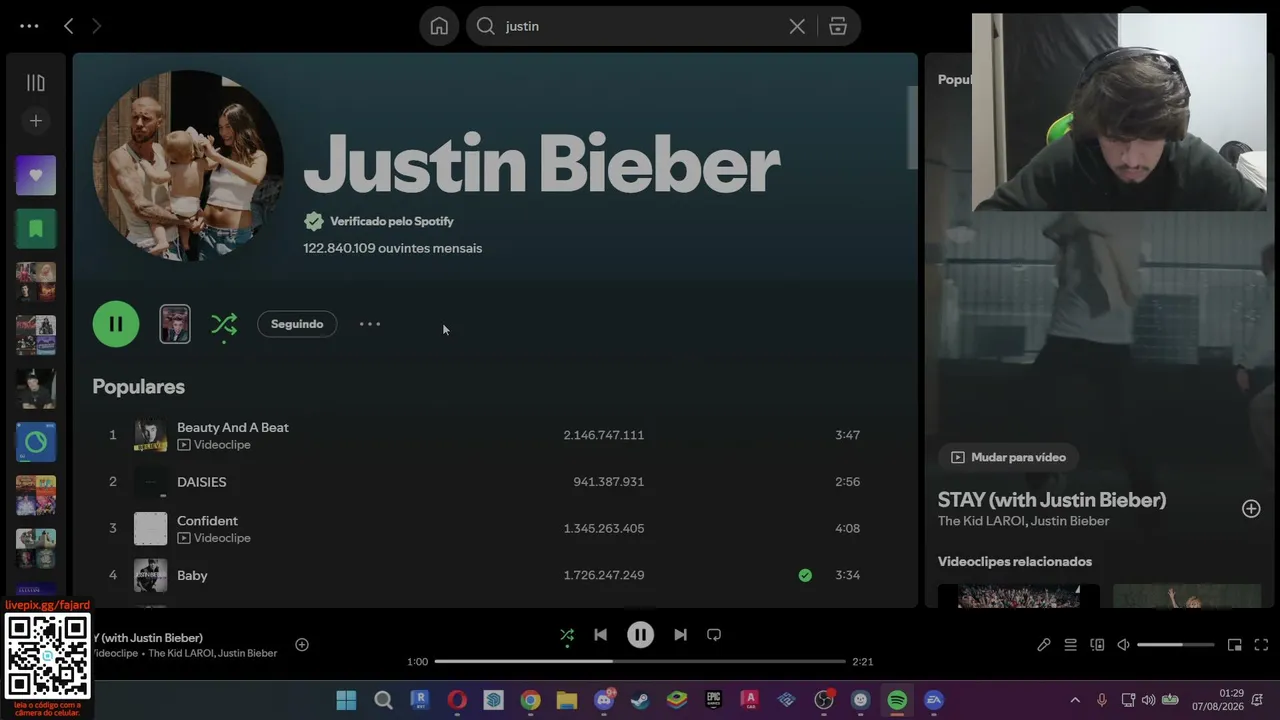Open the playback queue
The image size is (1280, 720).
pyautogui.click(x=1070, y=645)
